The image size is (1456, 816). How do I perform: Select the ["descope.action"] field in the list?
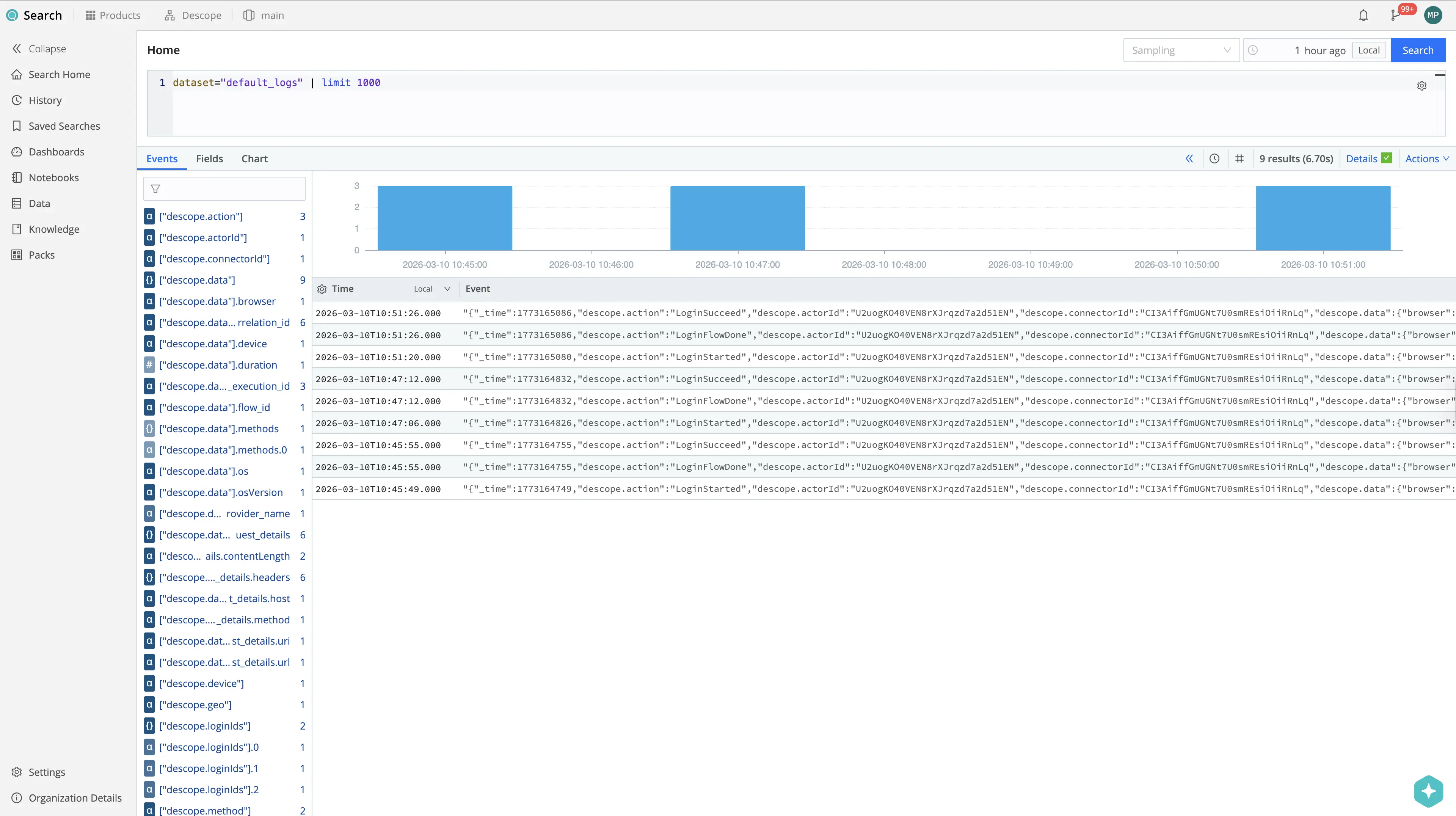[201, 216]
